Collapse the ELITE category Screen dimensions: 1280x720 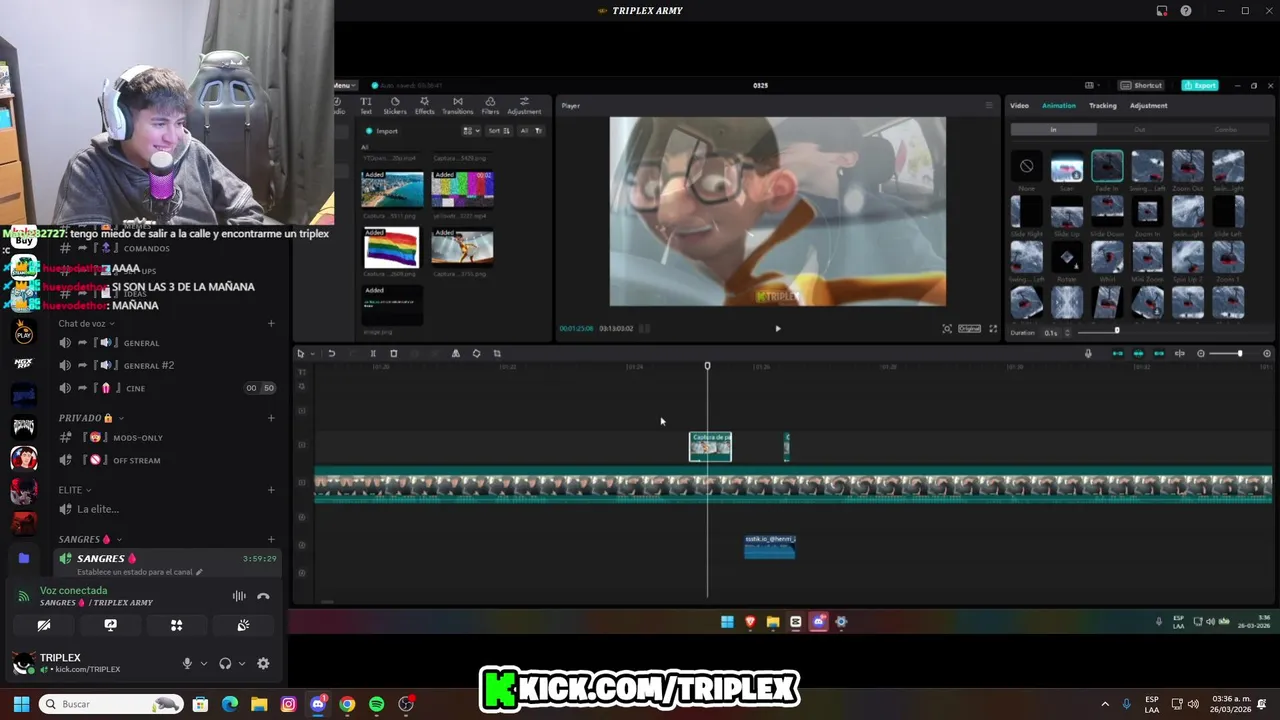point(74,490)
